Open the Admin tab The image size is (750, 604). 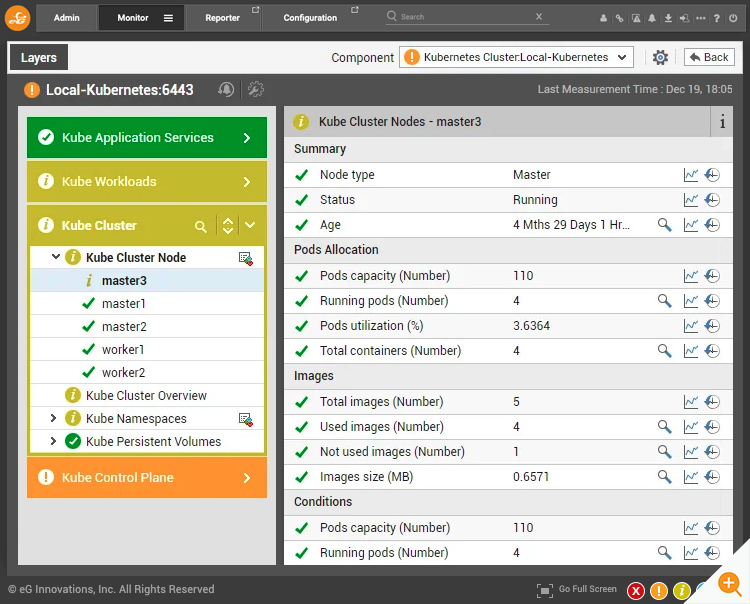tap(66, 18)
